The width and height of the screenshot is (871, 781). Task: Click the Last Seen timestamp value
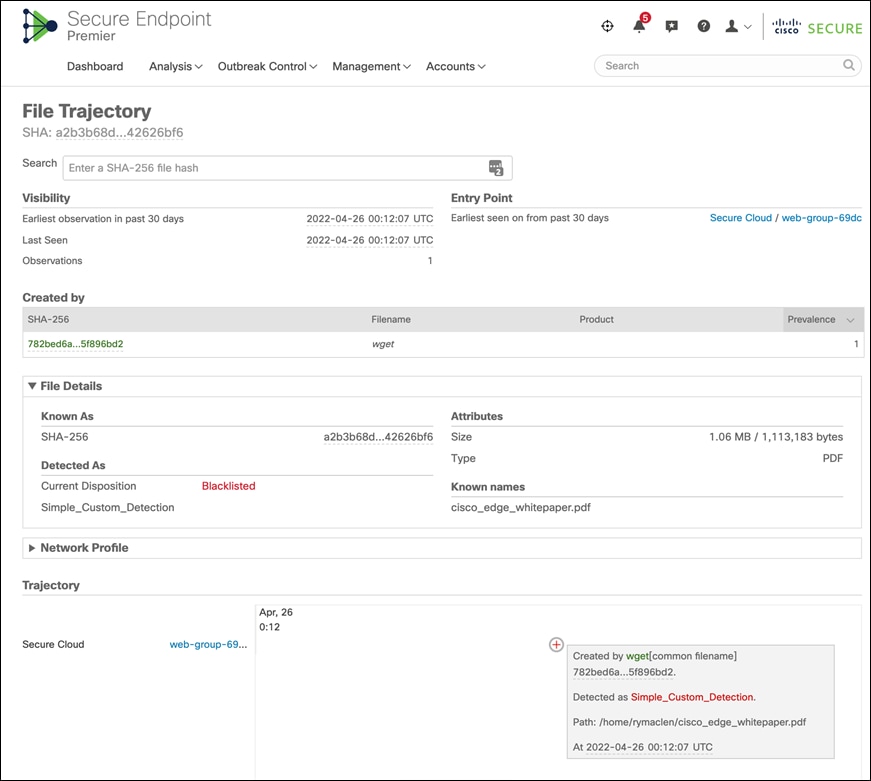[x=370, y=240]
